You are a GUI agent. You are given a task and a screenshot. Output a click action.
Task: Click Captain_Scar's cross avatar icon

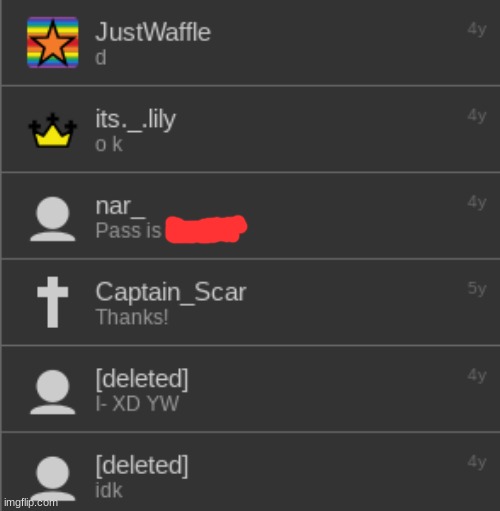(53, 302)
